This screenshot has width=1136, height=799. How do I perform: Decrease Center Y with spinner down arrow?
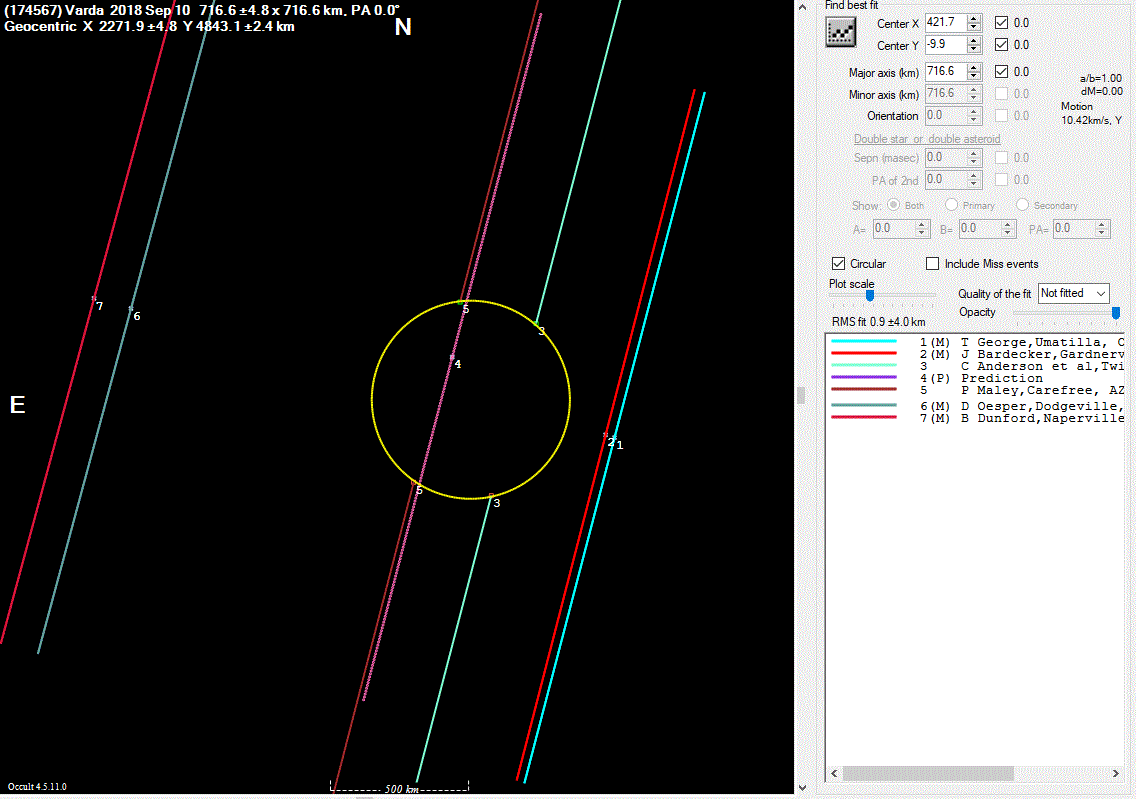point(974,49)
